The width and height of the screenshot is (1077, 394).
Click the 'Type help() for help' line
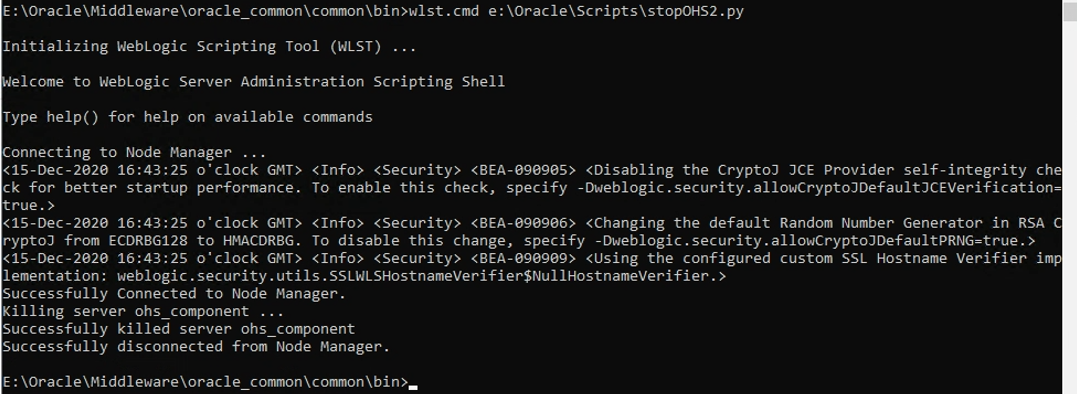coord(188,117)
